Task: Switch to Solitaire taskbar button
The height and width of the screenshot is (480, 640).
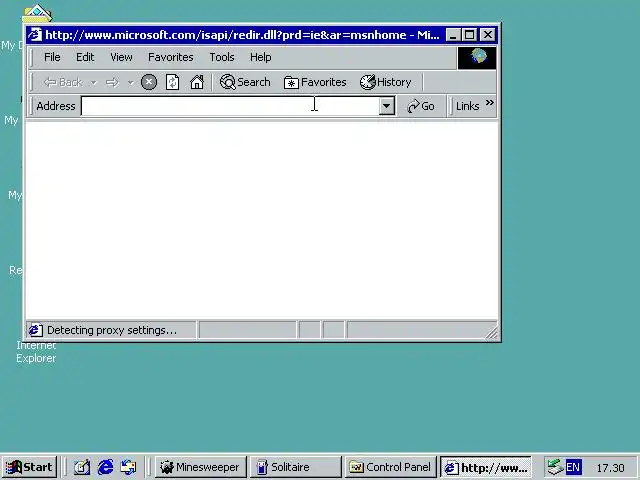Action: tap(296, 467)
